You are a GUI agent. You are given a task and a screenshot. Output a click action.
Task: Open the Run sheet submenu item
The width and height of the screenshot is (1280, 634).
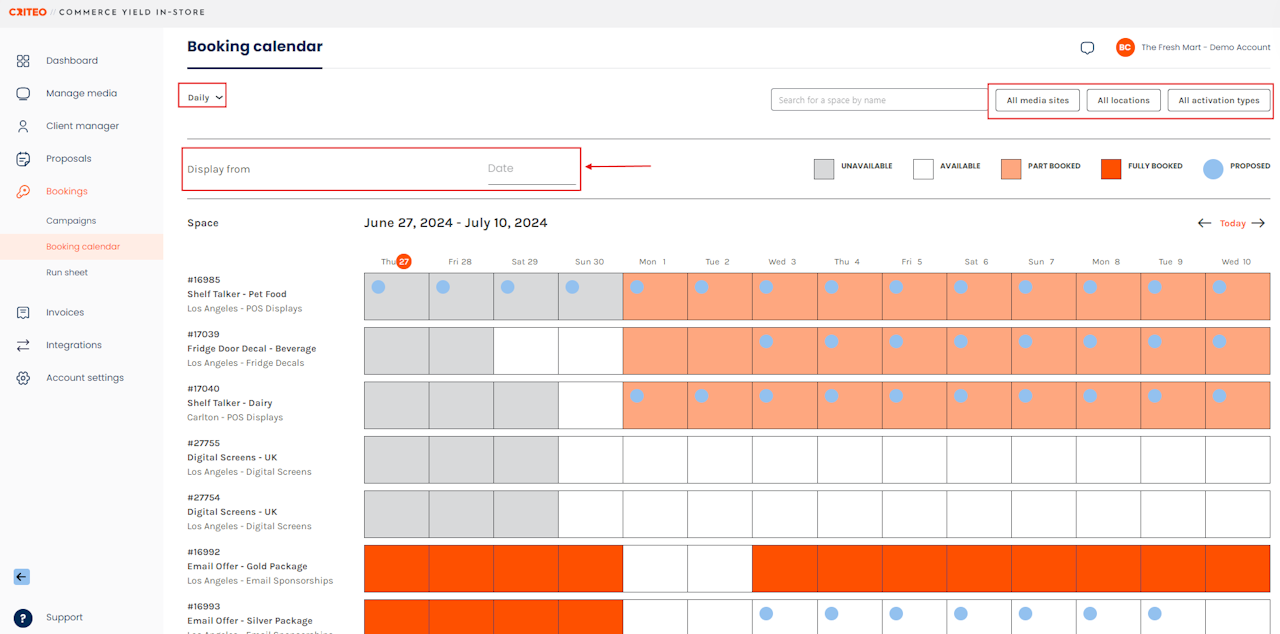tap(67, 273)
